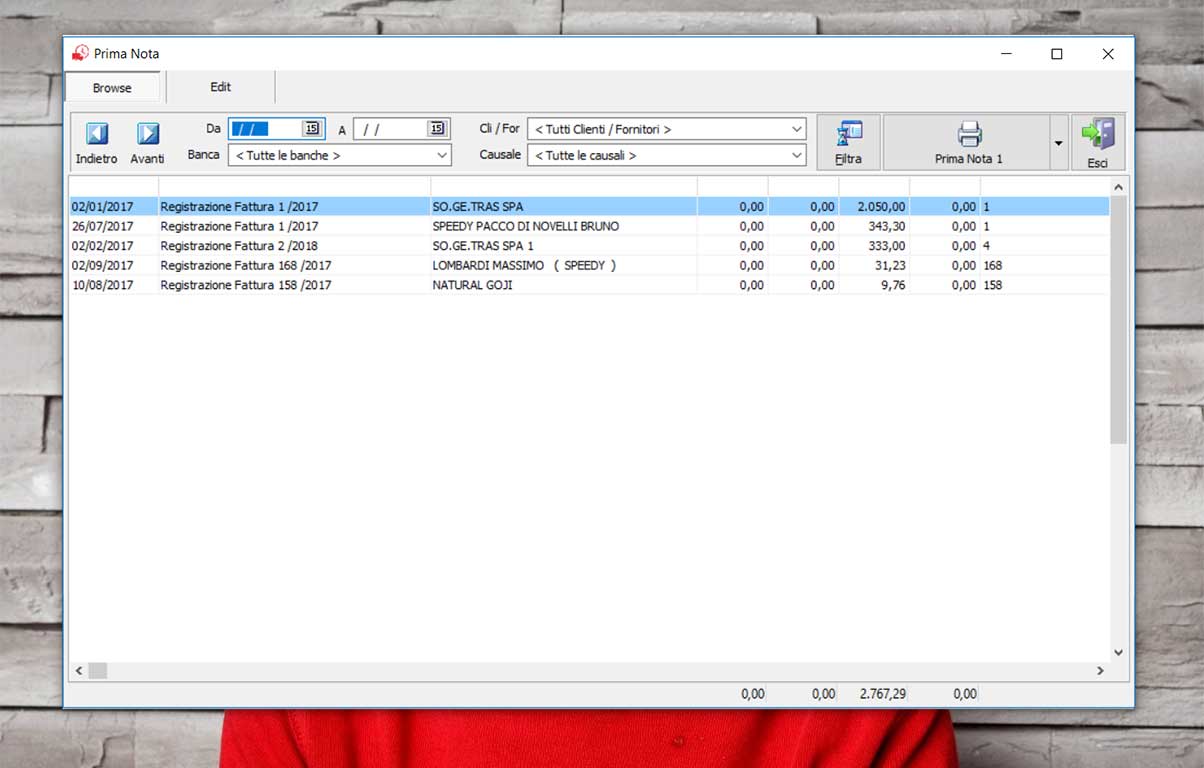Screen dimensions: 1204x768
Task: Click the vertical scrollbar up arrow
Action: click(1119, 187)
